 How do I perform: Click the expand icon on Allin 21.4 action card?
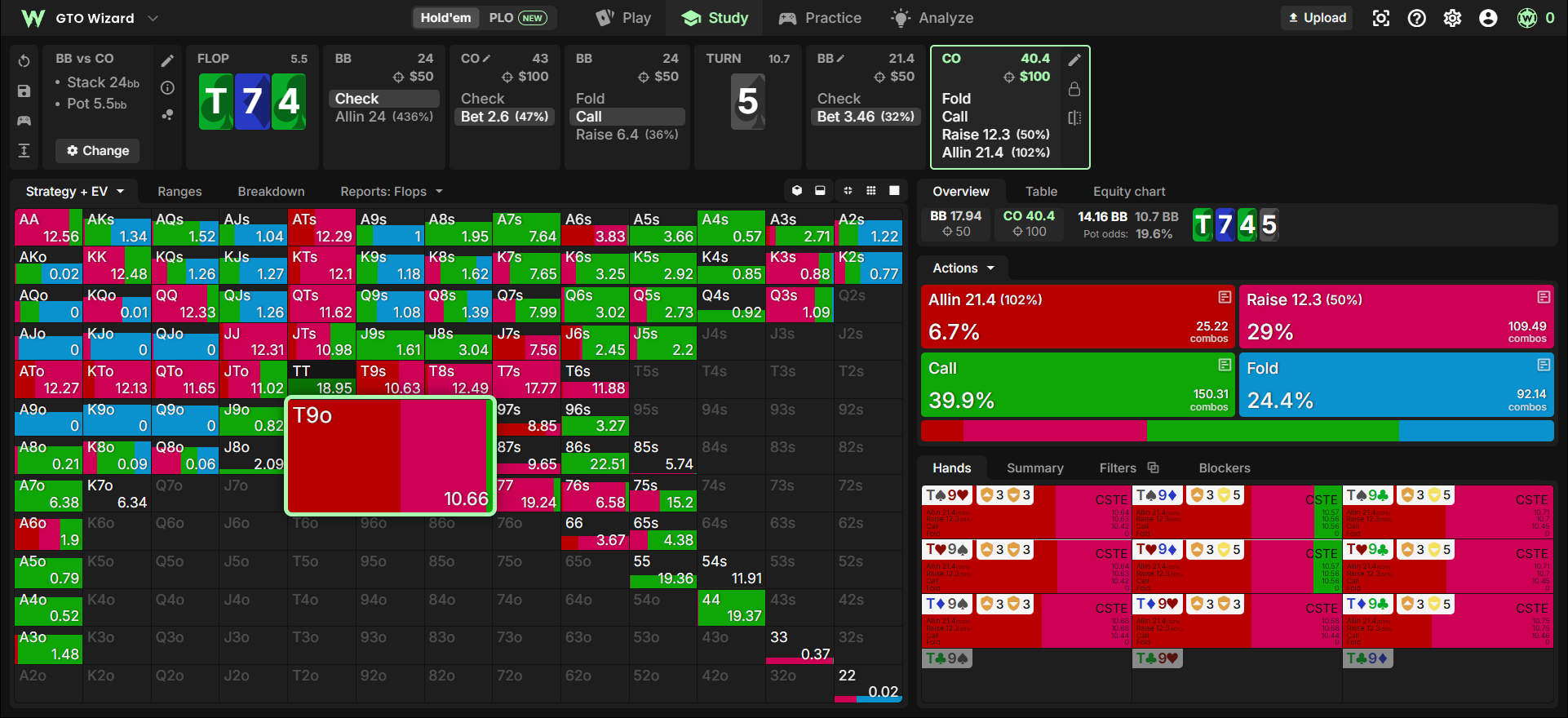pyautogui.click(x=1225, y=298)
